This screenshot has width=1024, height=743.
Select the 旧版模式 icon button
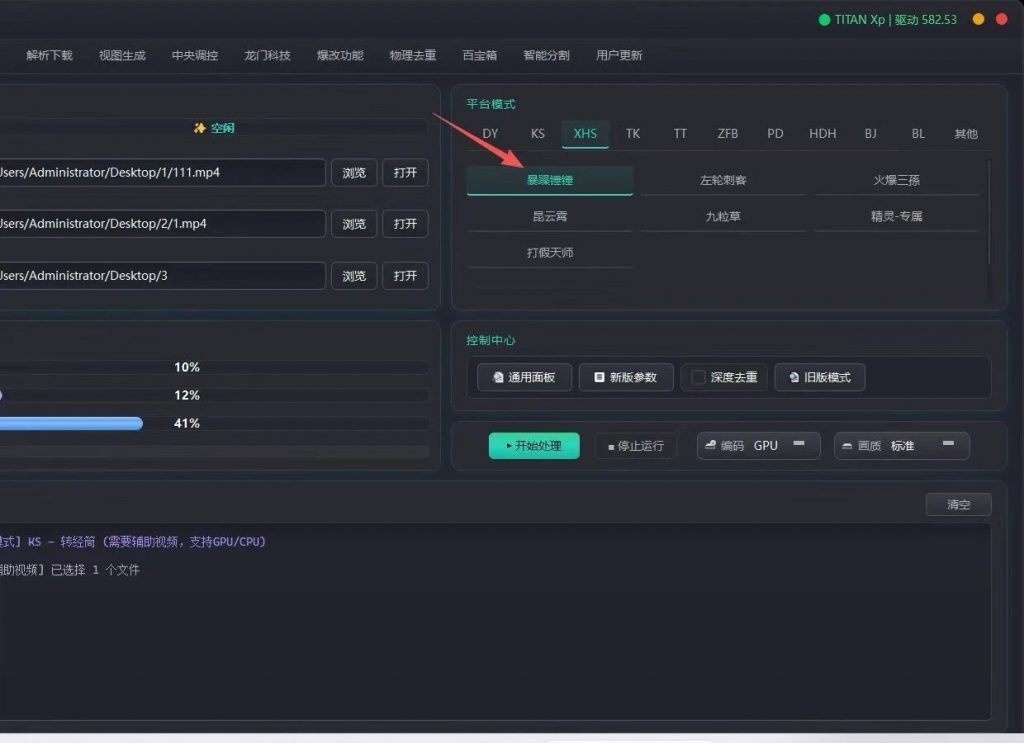[794, 377]
